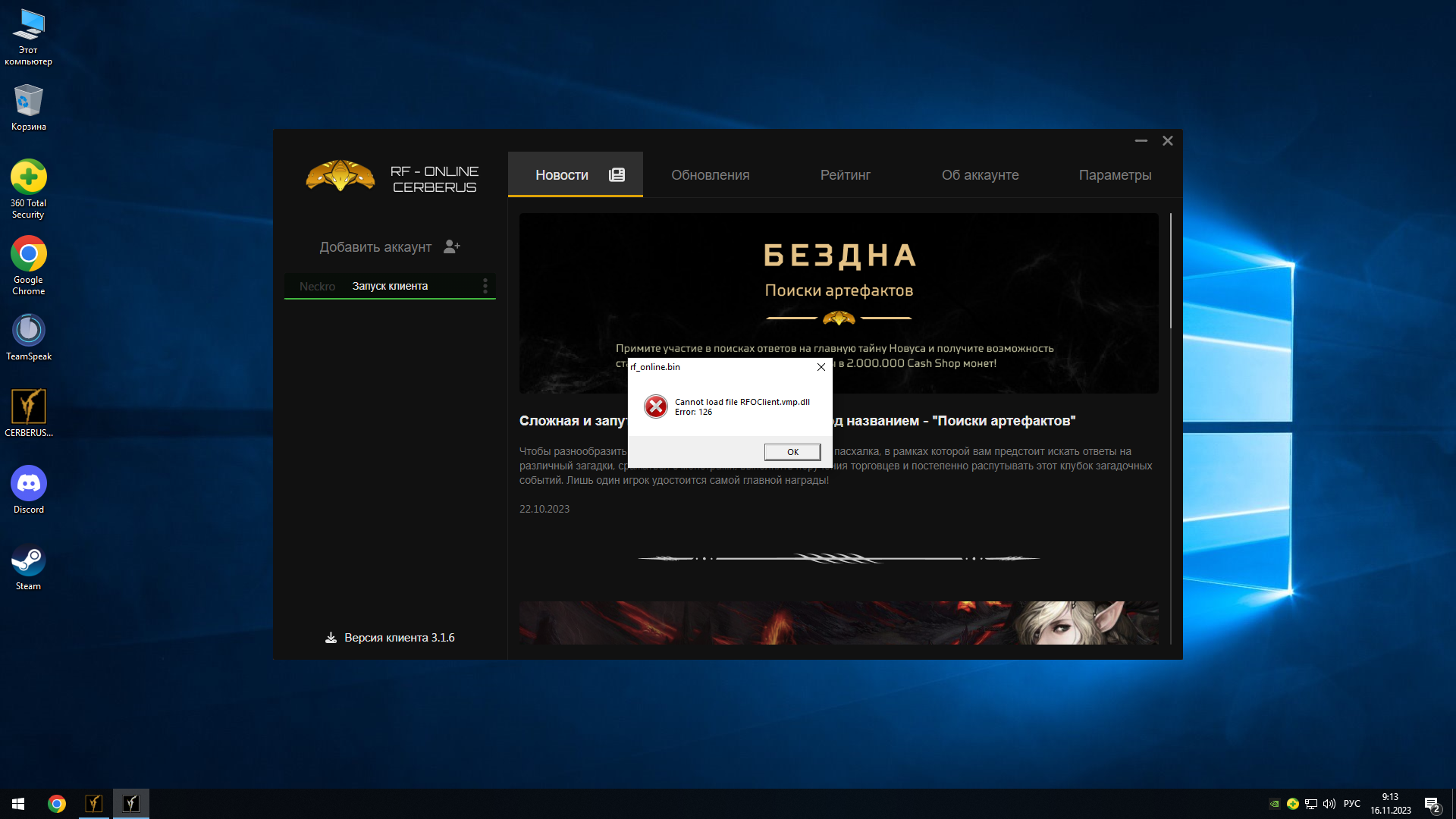Open the Рейтинг tab
Screen dimensions: 1456x819
click(x=845, y=175)
